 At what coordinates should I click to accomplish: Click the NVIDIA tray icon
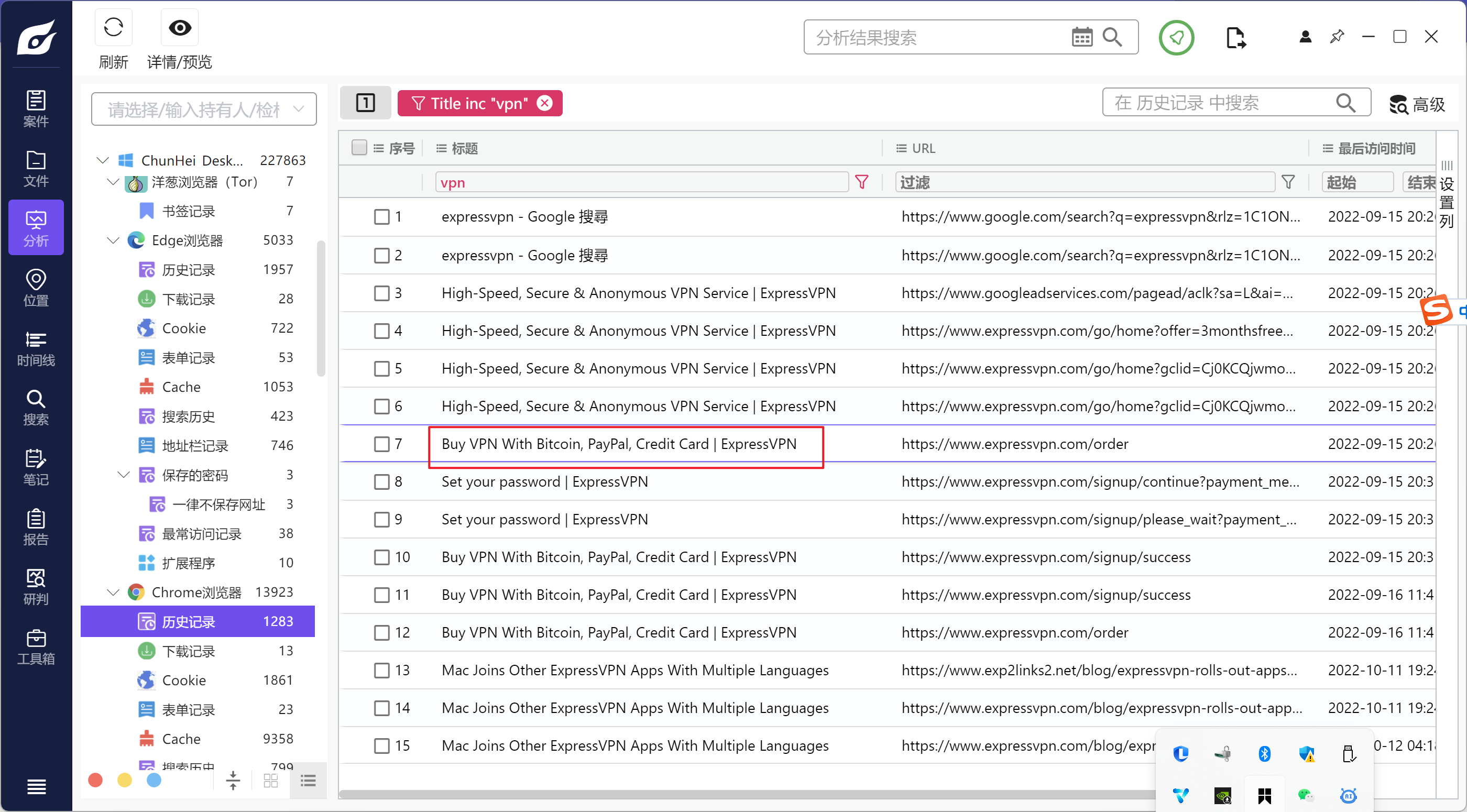point(1223,795)
